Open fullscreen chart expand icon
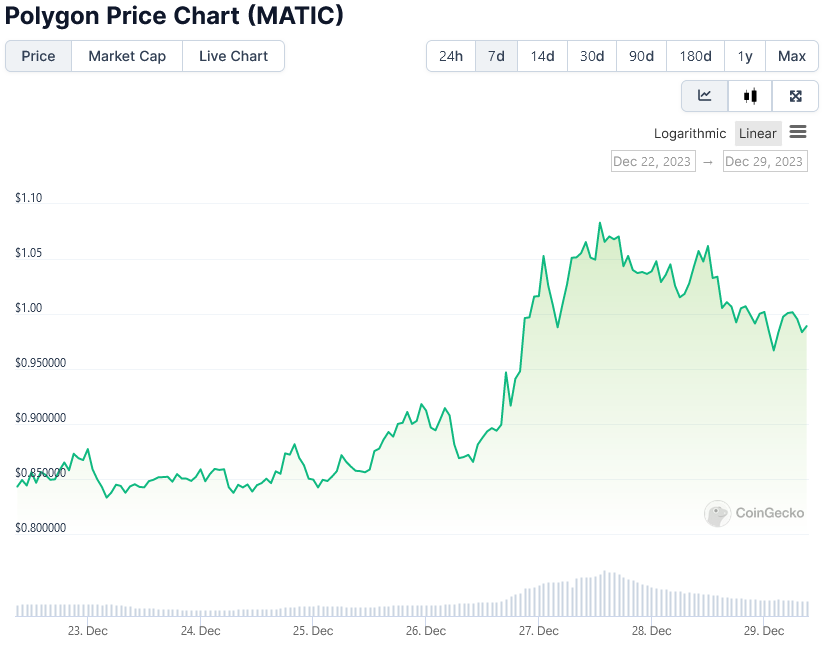Screen dimensions: 828x646 click(795, 96)
